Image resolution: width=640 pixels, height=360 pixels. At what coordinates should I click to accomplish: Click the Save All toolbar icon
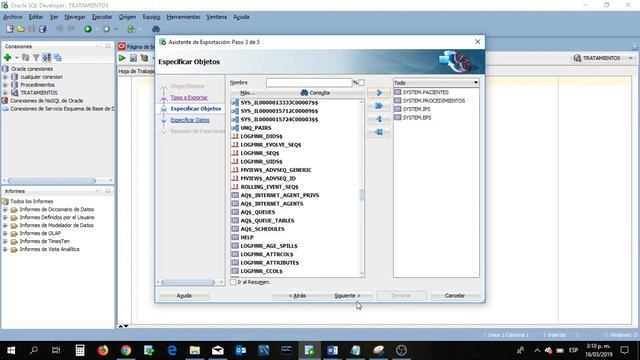pyautogui.click(x=42, y=29)
